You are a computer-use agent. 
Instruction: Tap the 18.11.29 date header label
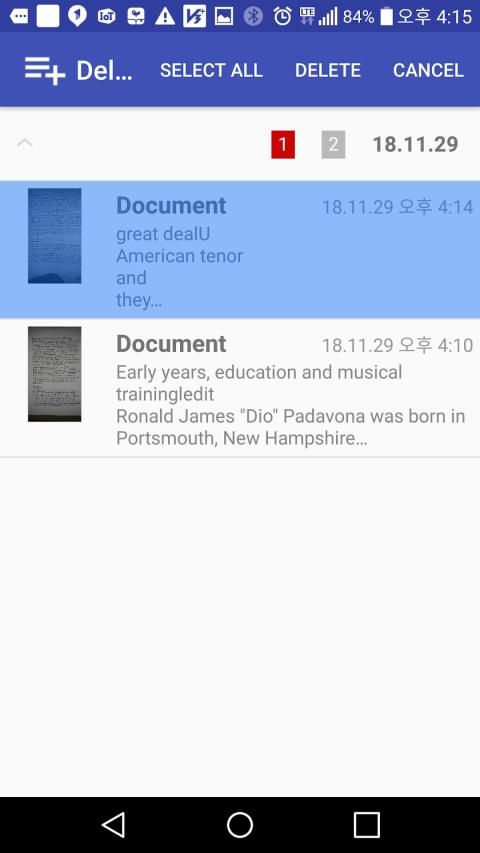pyautogui.click(x=415, y=145)
